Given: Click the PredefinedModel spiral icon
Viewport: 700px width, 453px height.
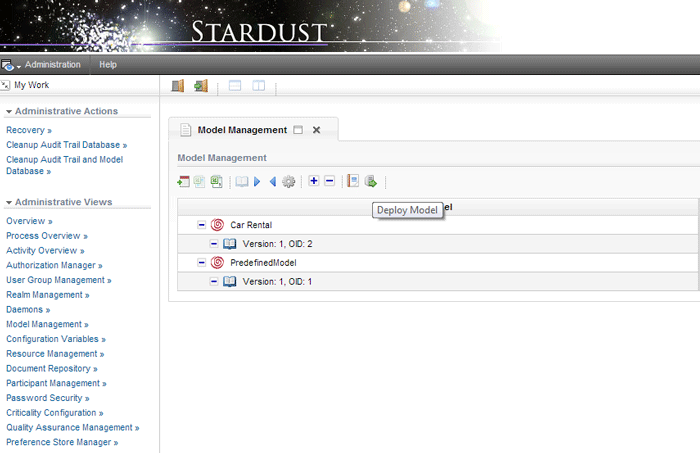Looking at the screenshot, I should 217,262.
